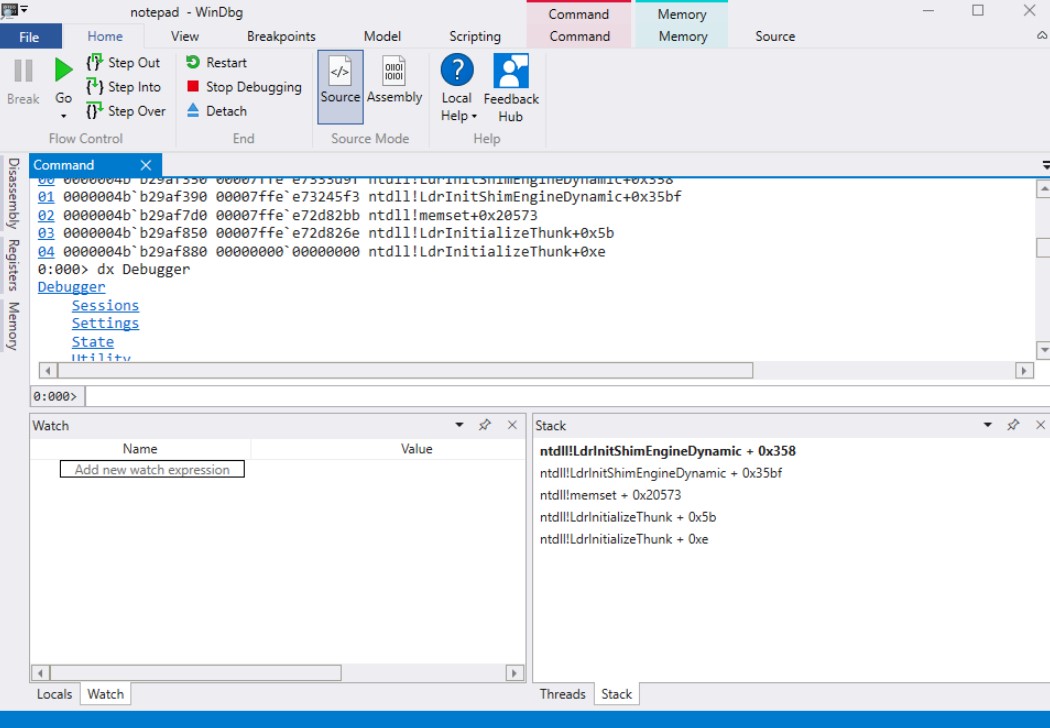1050x728 pixels.
Task: Click the Debugger link in output
Action: 71,287
